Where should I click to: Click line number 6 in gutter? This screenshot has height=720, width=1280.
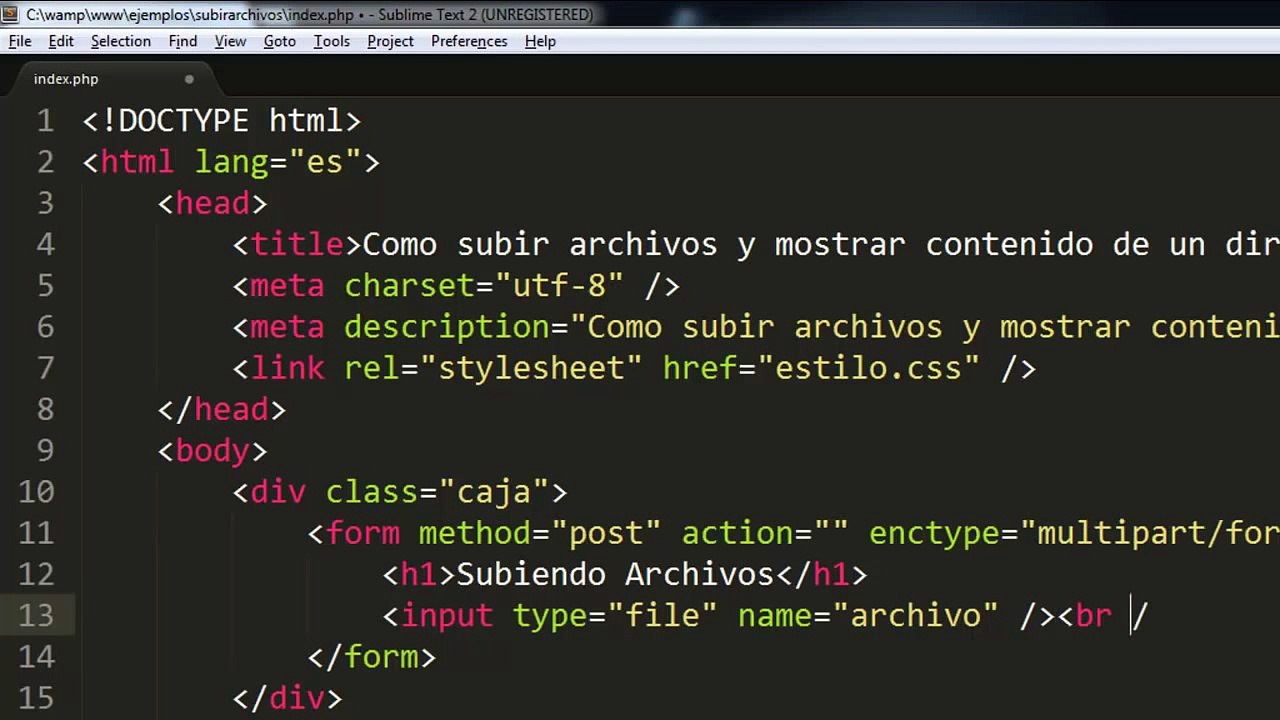click(x=46, y=327)
